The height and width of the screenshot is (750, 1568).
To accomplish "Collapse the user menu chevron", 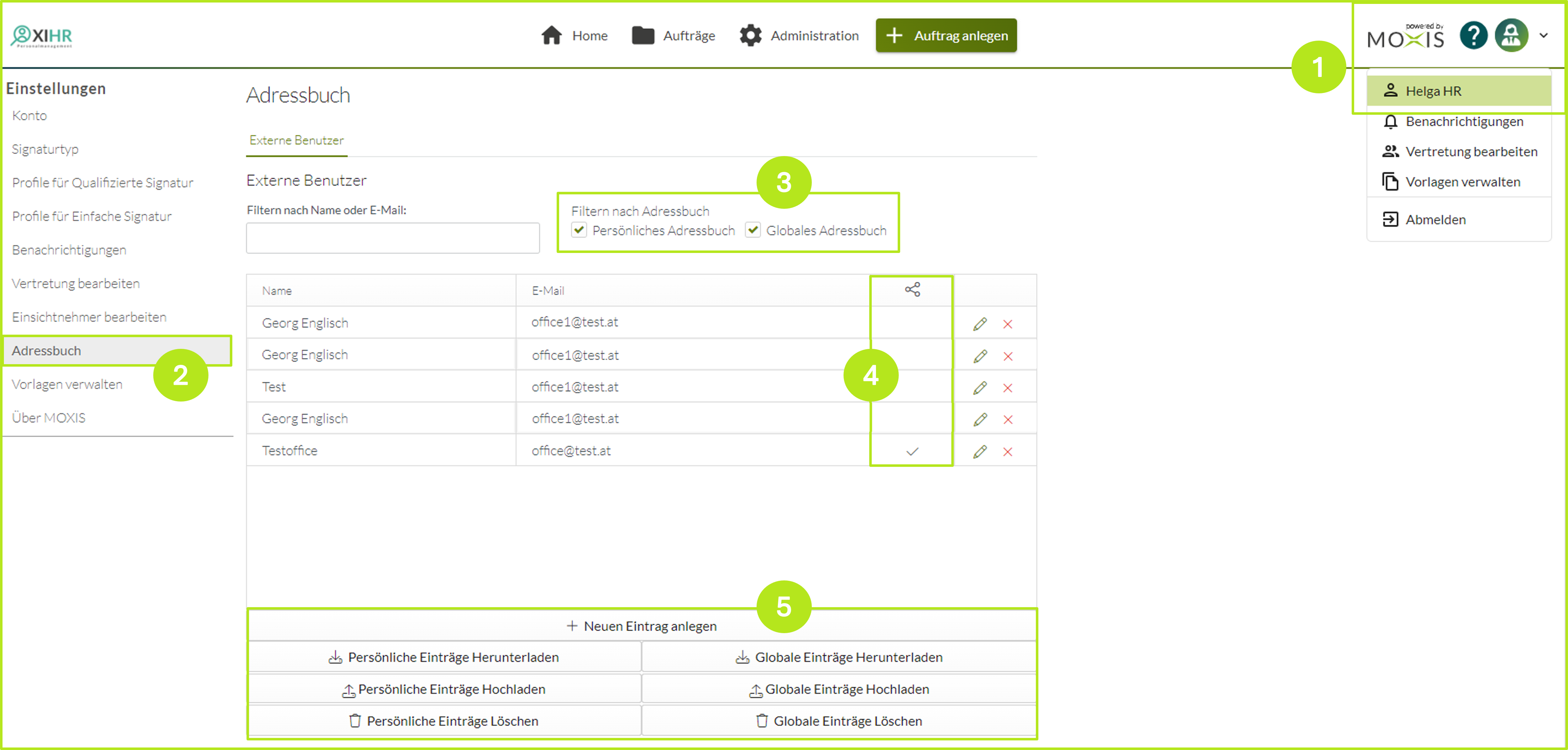I will pyautogui.click(x=1544, y=35).
